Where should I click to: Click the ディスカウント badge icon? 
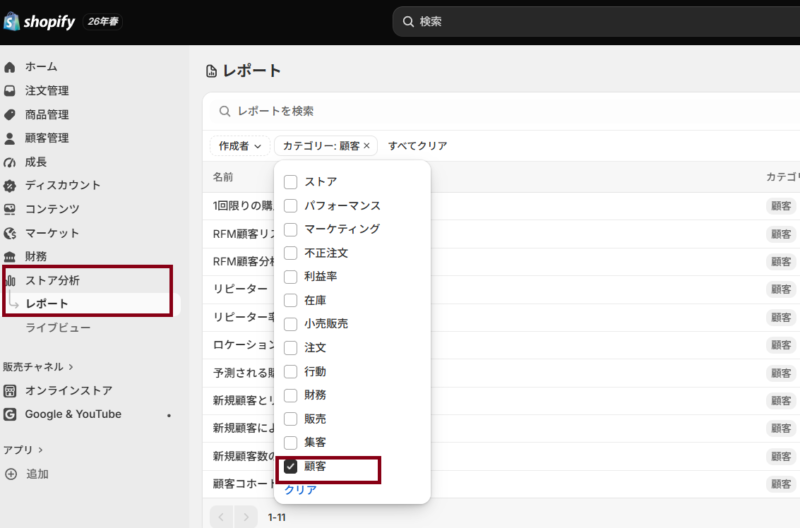(10, 186)
